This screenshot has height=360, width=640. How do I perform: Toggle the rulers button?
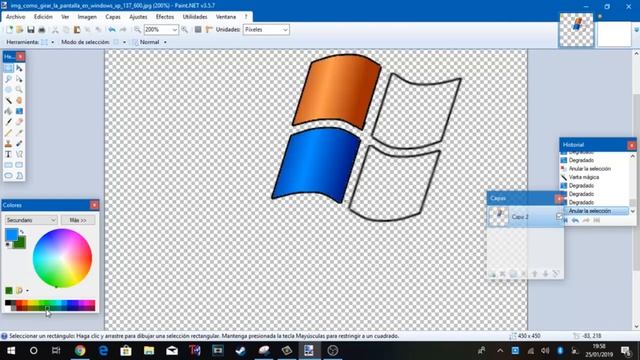click(209, 30)
